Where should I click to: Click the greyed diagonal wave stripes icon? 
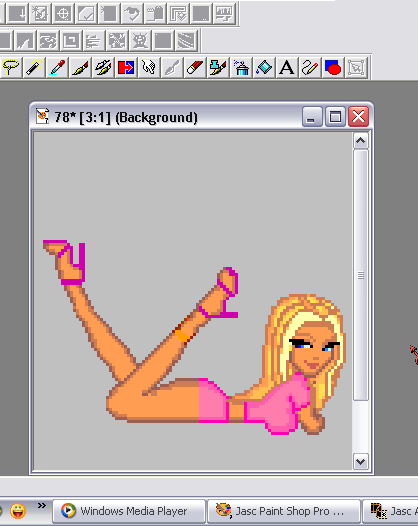pyautogui.click(x=186, y=41)
